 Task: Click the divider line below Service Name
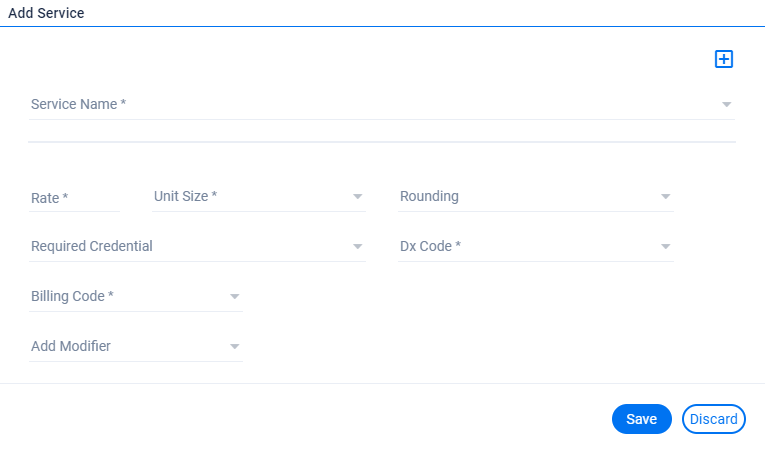pyautogui.click(x=382, y=142)
